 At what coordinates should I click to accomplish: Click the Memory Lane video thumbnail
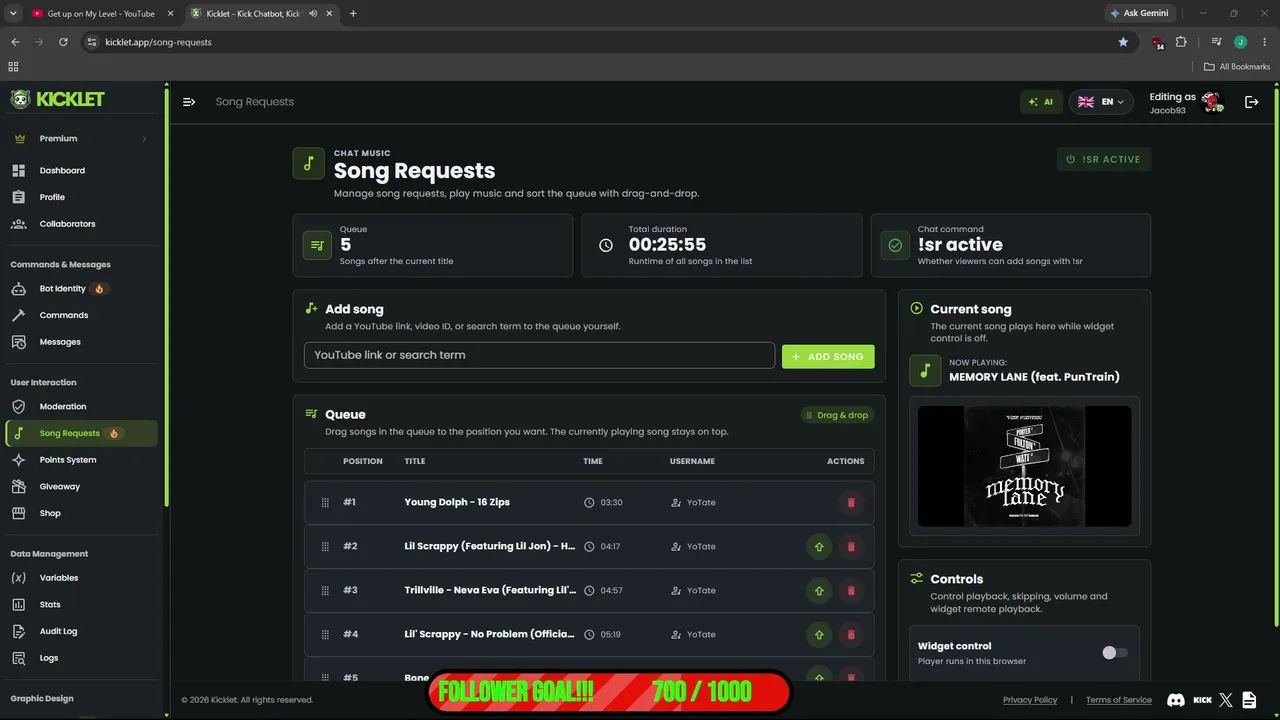[x=1025, y=466]
